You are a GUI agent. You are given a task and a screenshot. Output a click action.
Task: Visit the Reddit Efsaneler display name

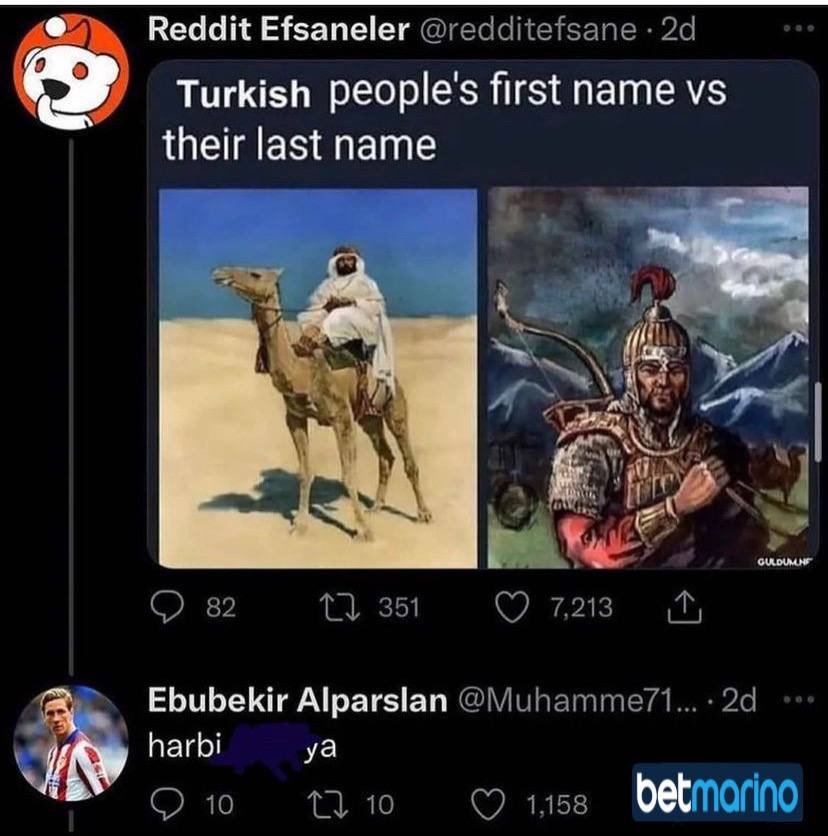[278, 29]
